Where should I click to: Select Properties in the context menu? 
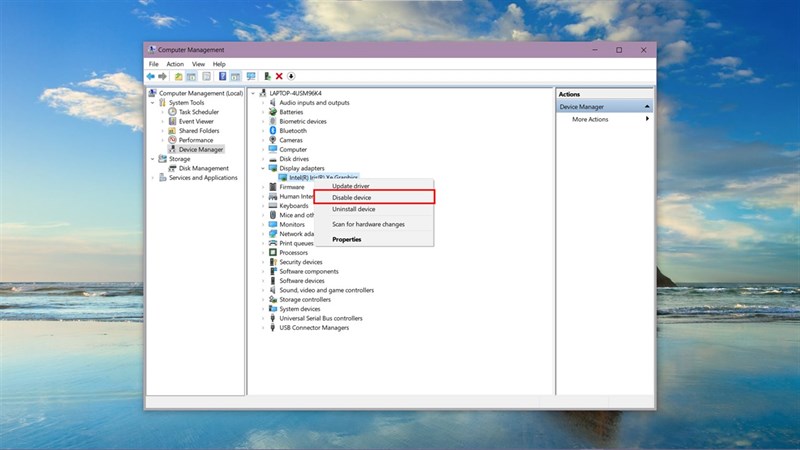(x=347, y=239)
